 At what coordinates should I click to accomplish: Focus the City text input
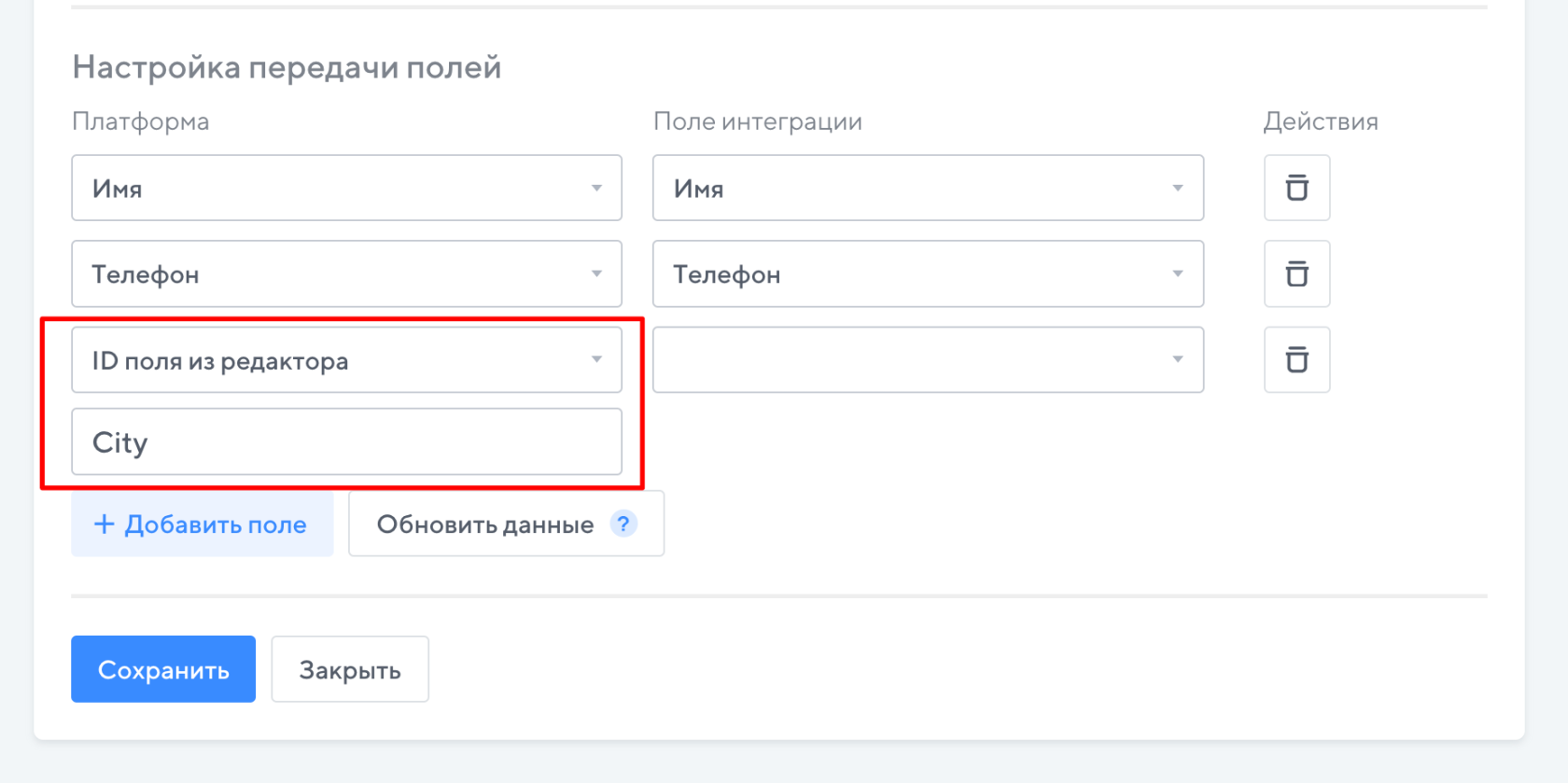tap(346, 441)
